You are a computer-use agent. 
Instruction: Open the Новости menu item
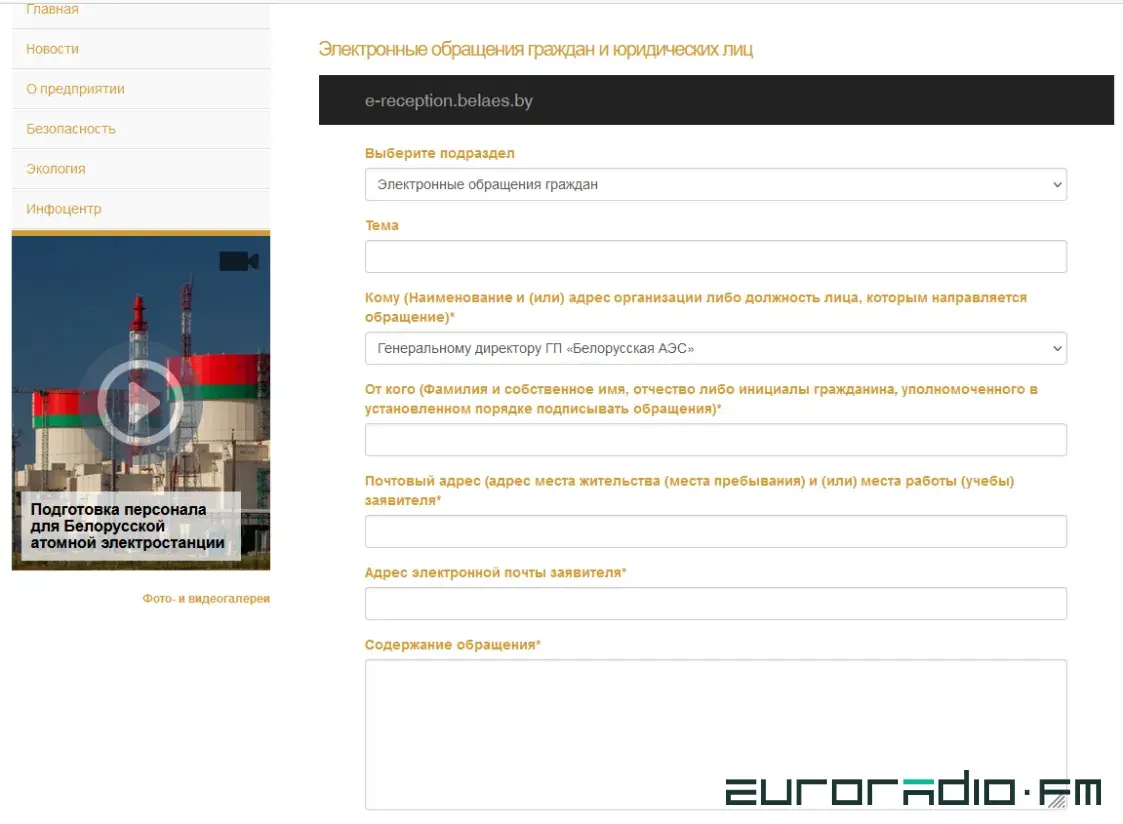(x=52, y=49)
